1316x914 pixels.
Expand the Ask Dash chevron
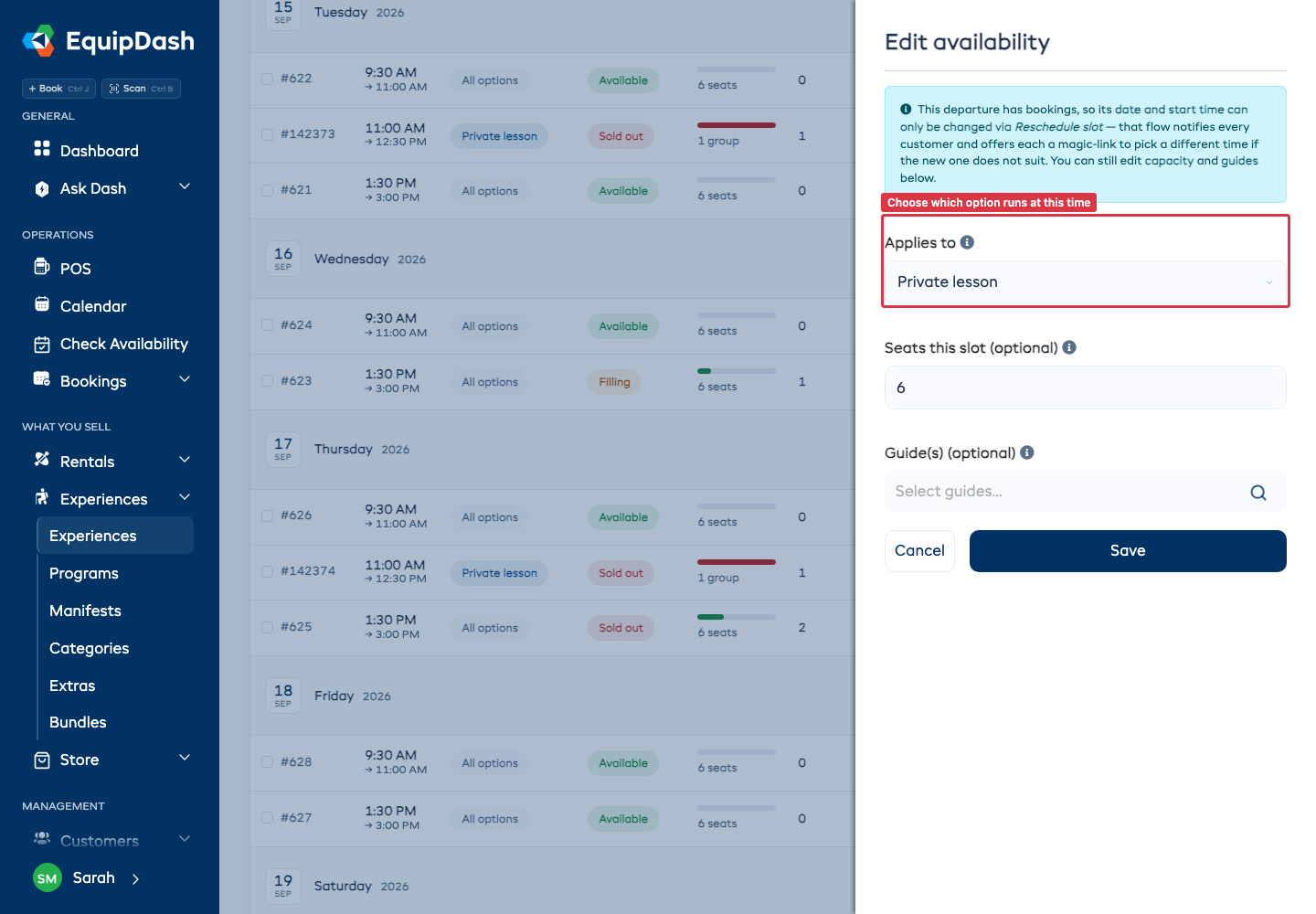click(185, 186)
